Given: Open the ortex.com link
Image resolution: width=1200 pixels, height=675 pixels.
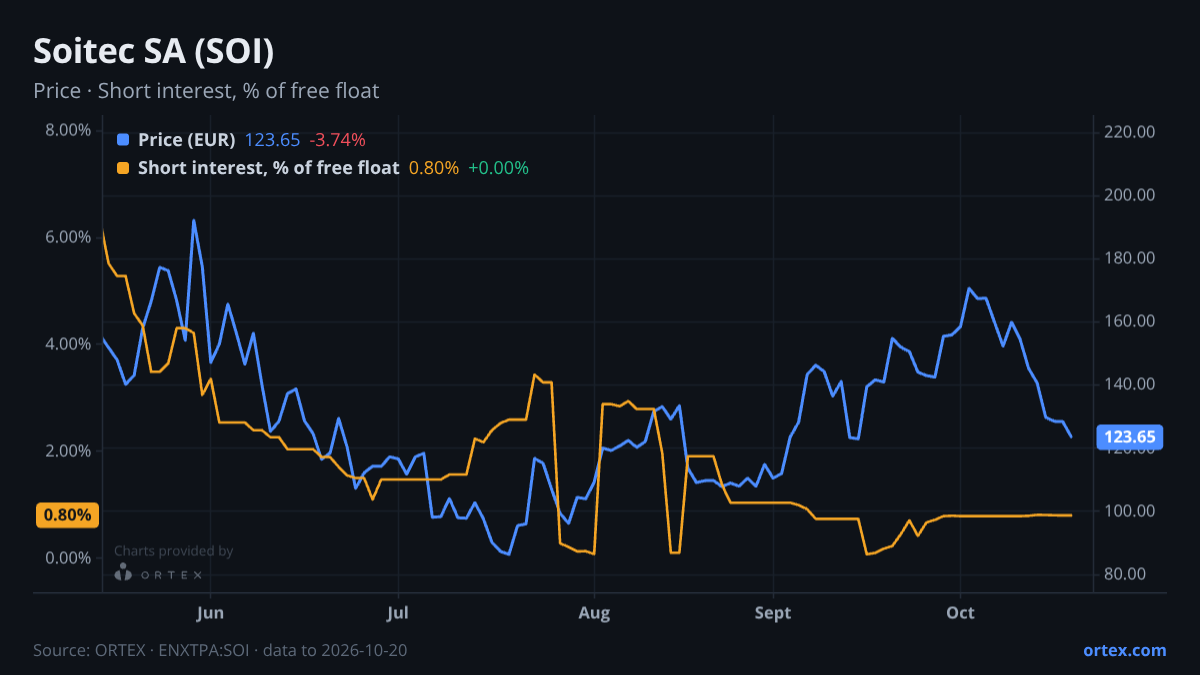Looking at the screenshot, I should pos(1124,650).
